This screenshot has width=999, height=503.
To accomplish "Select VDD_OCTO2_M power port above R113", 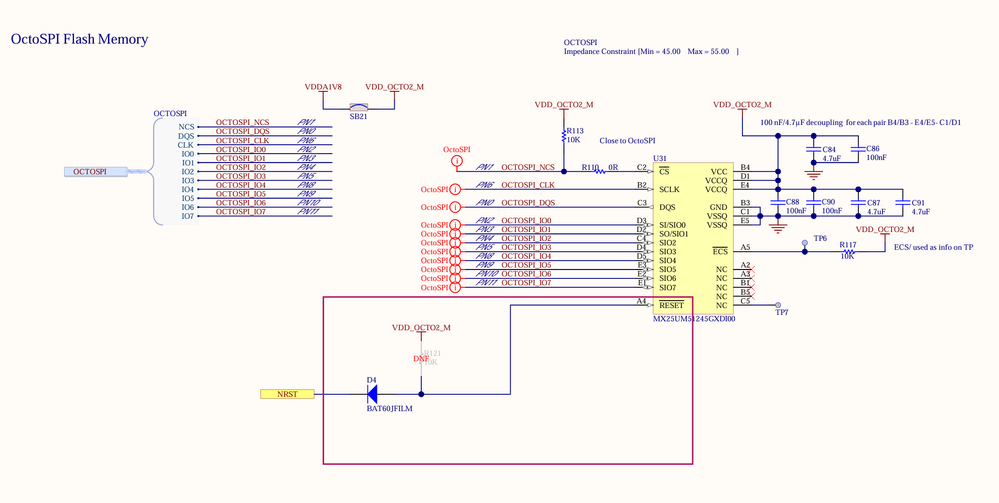I will click(x=564, y=108).
